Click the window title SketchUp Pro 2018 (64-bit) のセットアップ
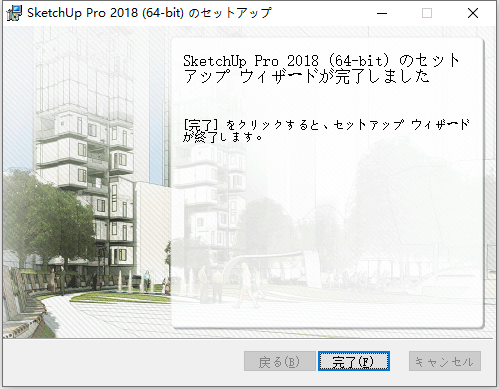This screenshot has height=389, width=499. [149, 13]
